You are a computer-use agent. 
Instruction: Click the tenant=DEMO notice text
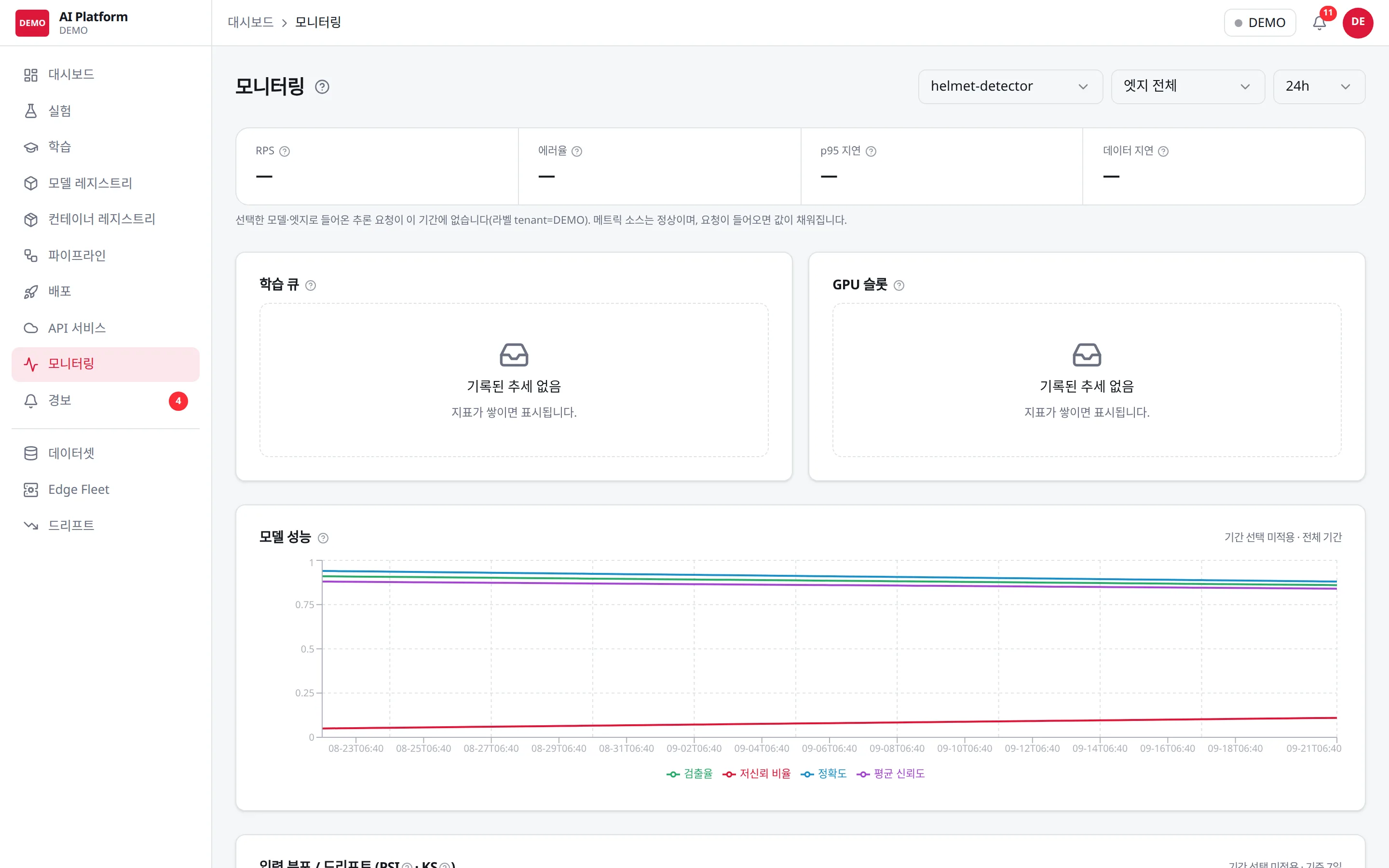[541, 220]
